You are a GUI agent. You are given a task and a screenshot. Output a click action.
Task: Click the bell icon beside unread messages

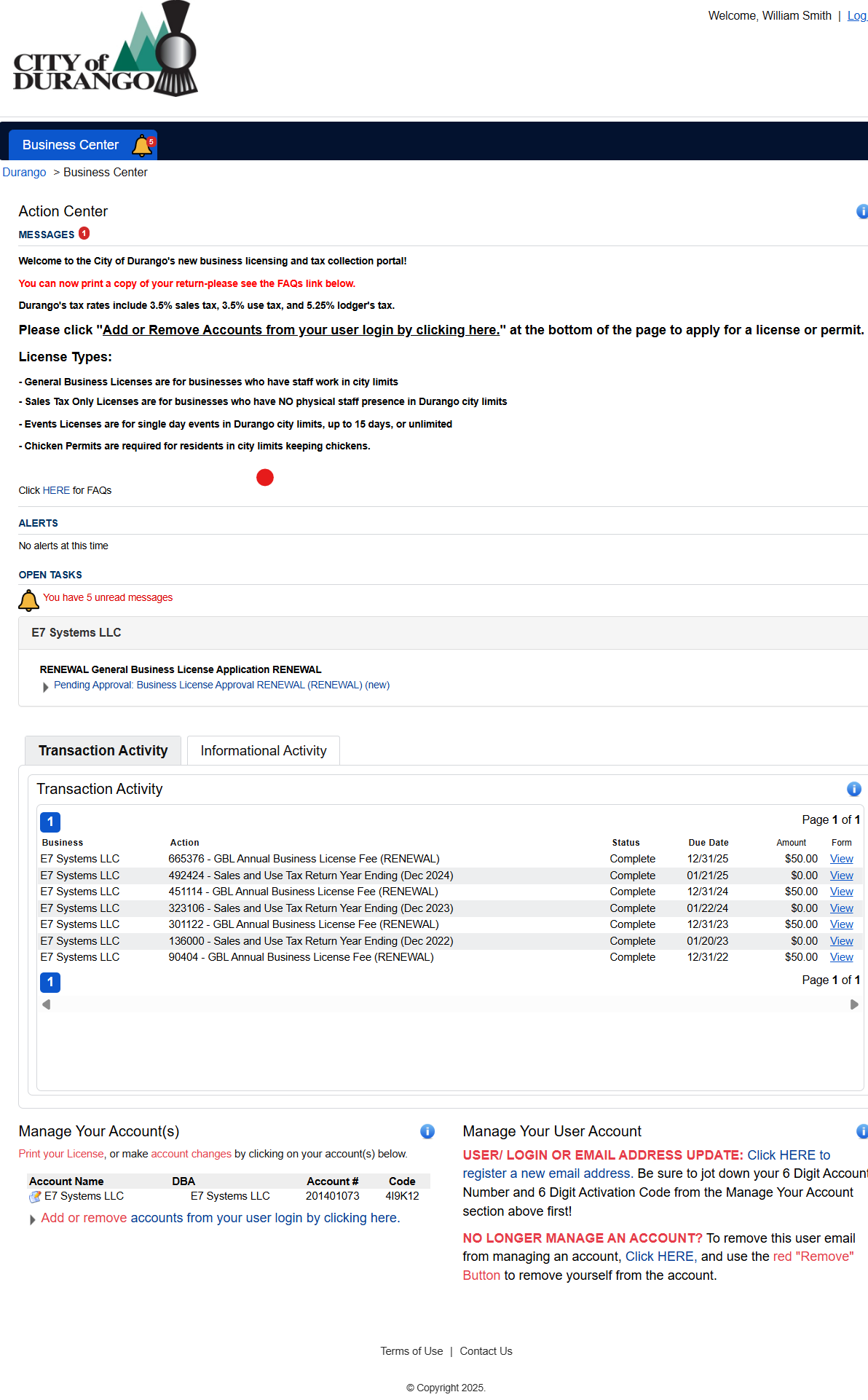pyautogui.click(x=28, y=600)
